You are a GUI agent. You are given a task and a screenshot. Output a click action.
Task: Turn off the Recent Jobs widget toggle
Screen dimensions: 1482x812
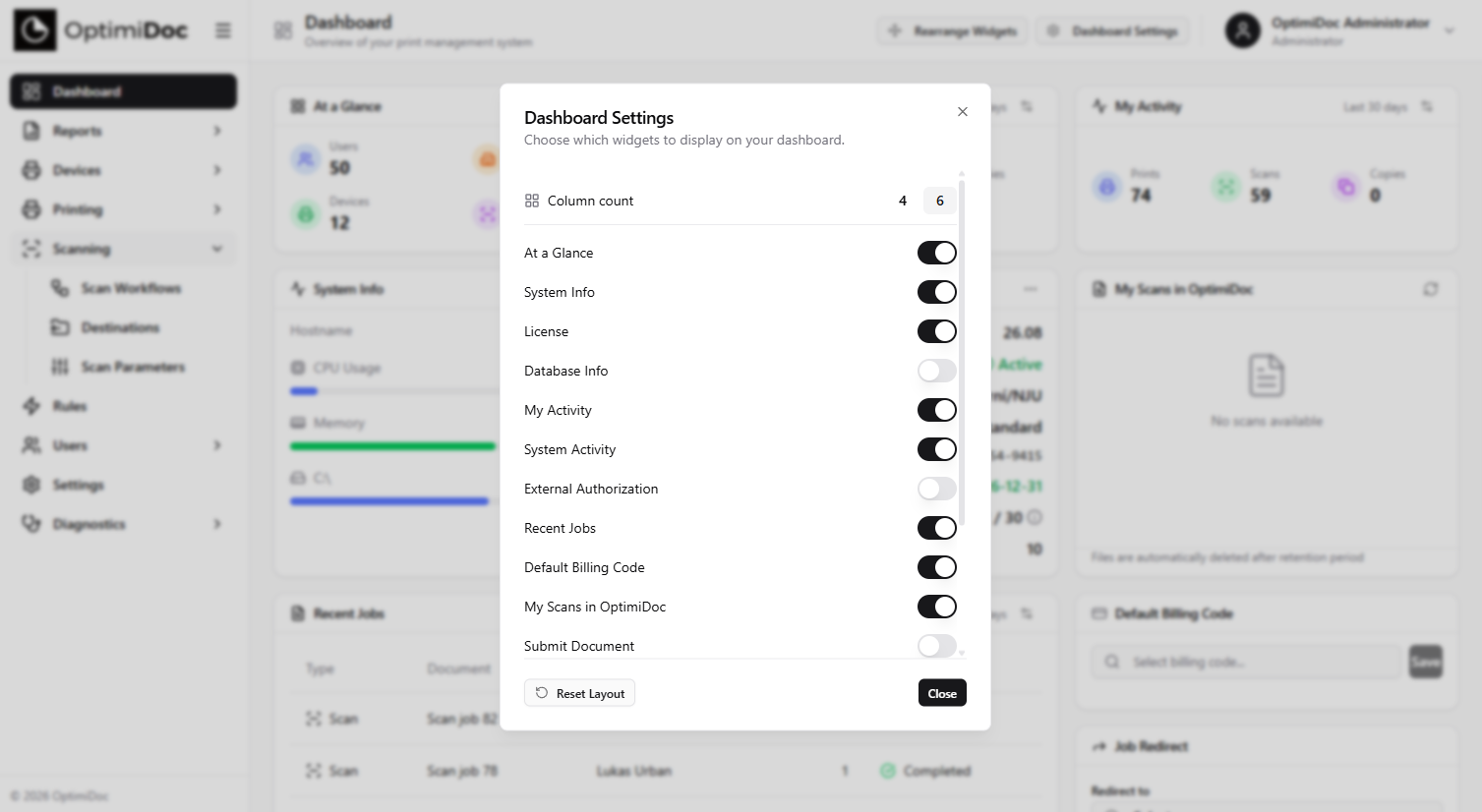tap(937, 528)
